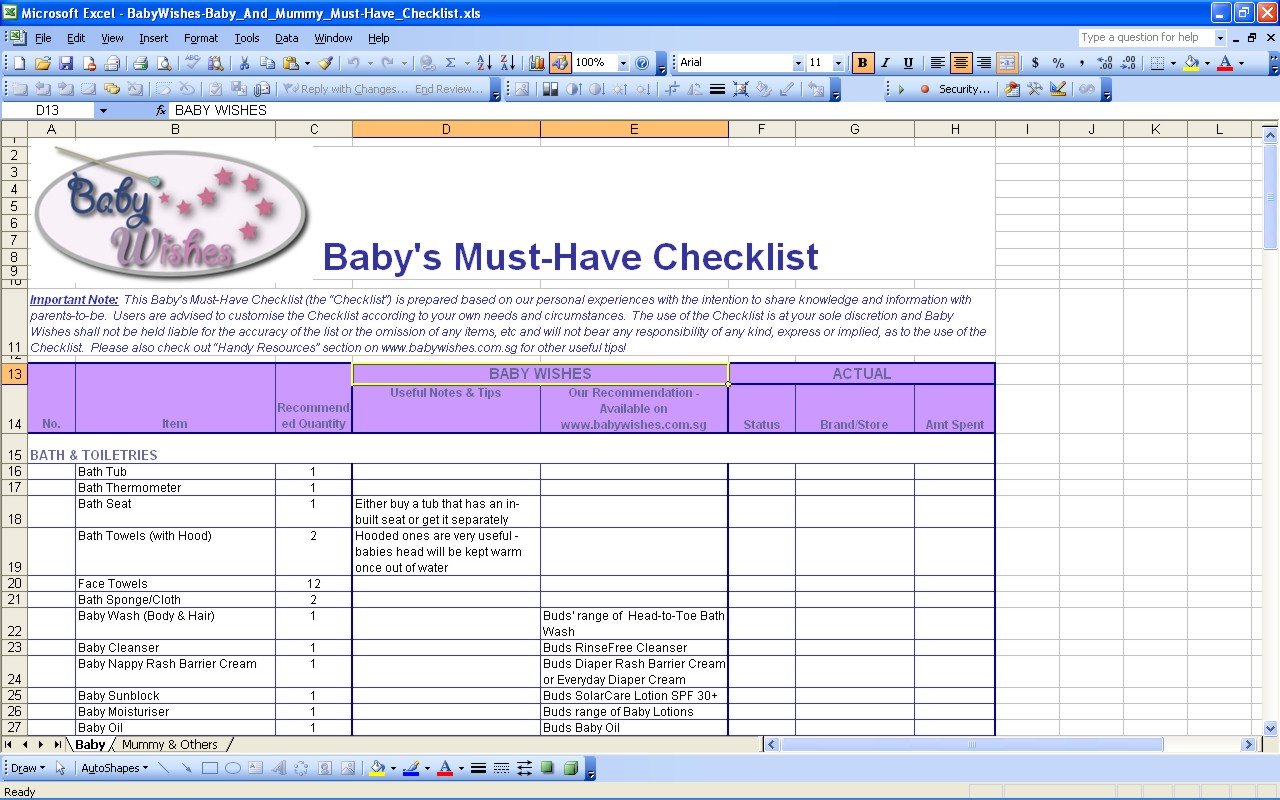This screenshot has height=800, width=1280.
Task: Click Decrease Decimal icon
Action: [x=1128, y=63]
